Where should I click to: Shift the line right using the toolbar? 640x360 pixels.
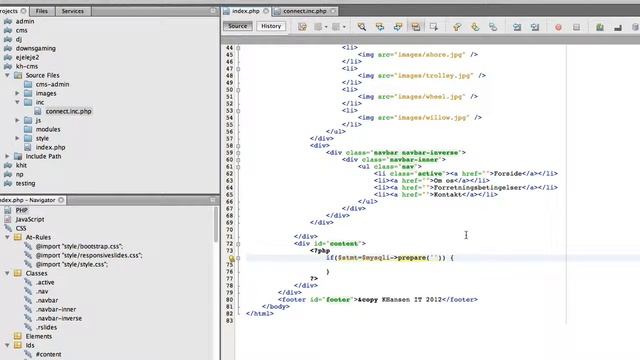pos(535,27)
